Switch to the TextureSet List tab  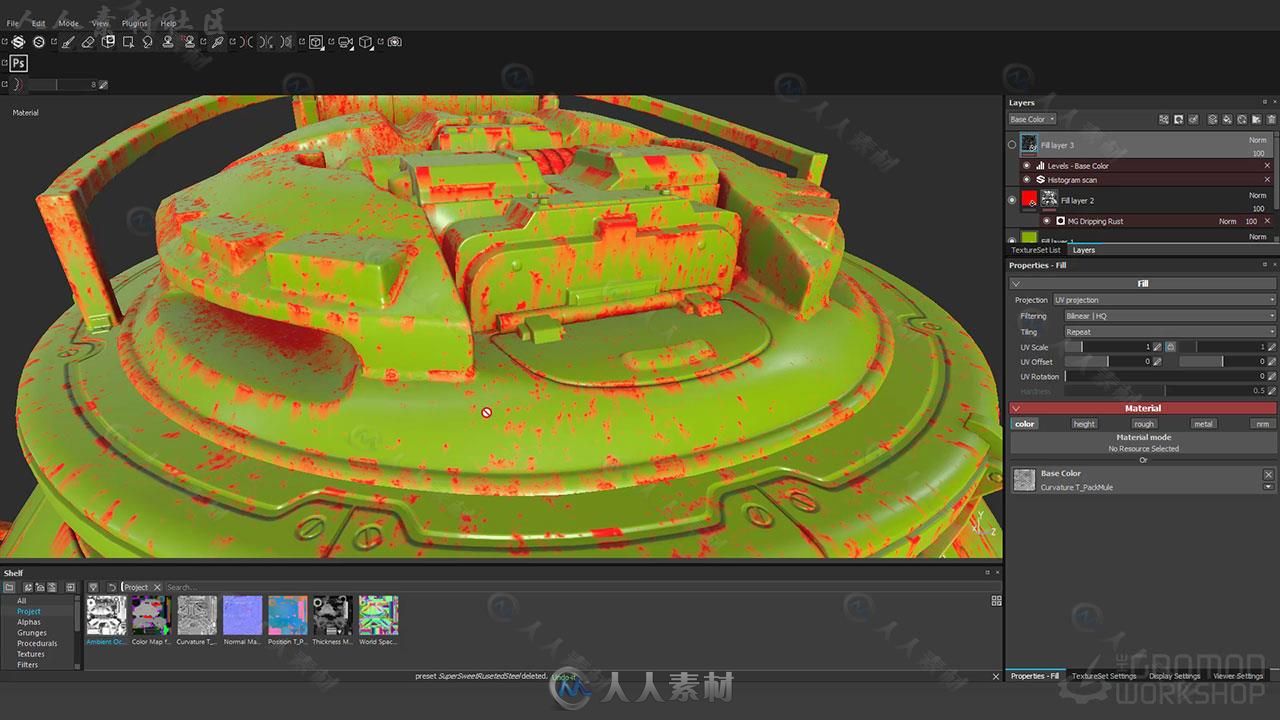pyautogui.click(x=1035, y=250)
